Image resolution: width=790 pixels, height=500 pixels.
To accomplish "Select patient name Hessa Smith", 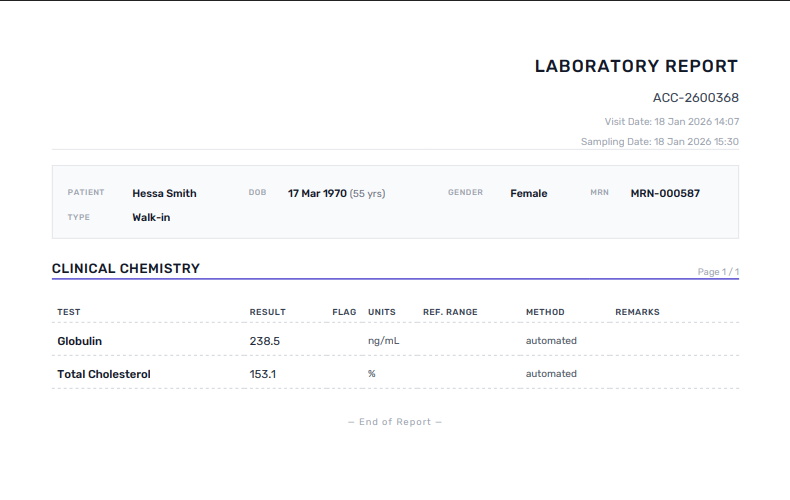I will pos(164,194).
